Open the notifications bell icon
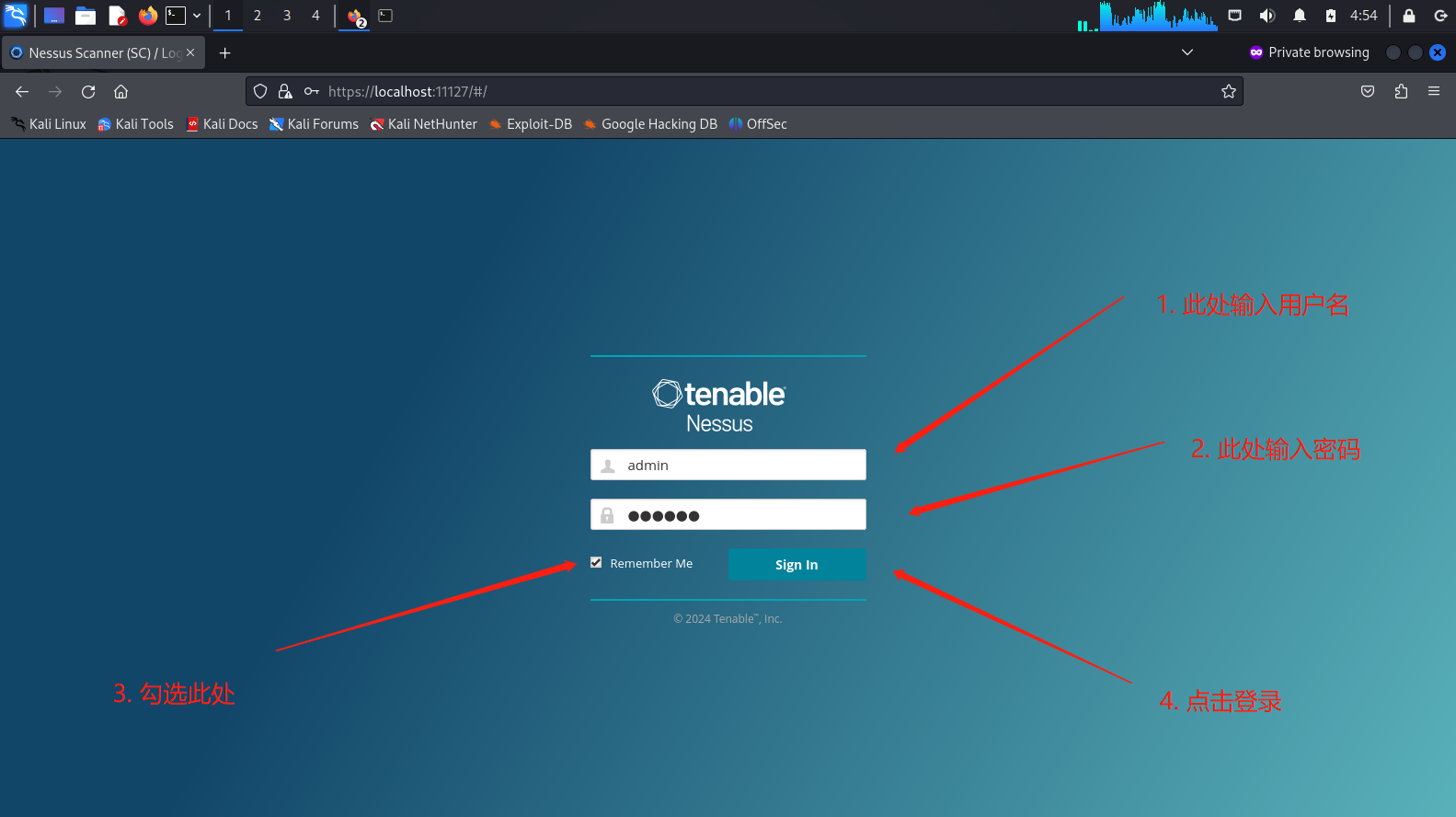 click(1299, 16)
